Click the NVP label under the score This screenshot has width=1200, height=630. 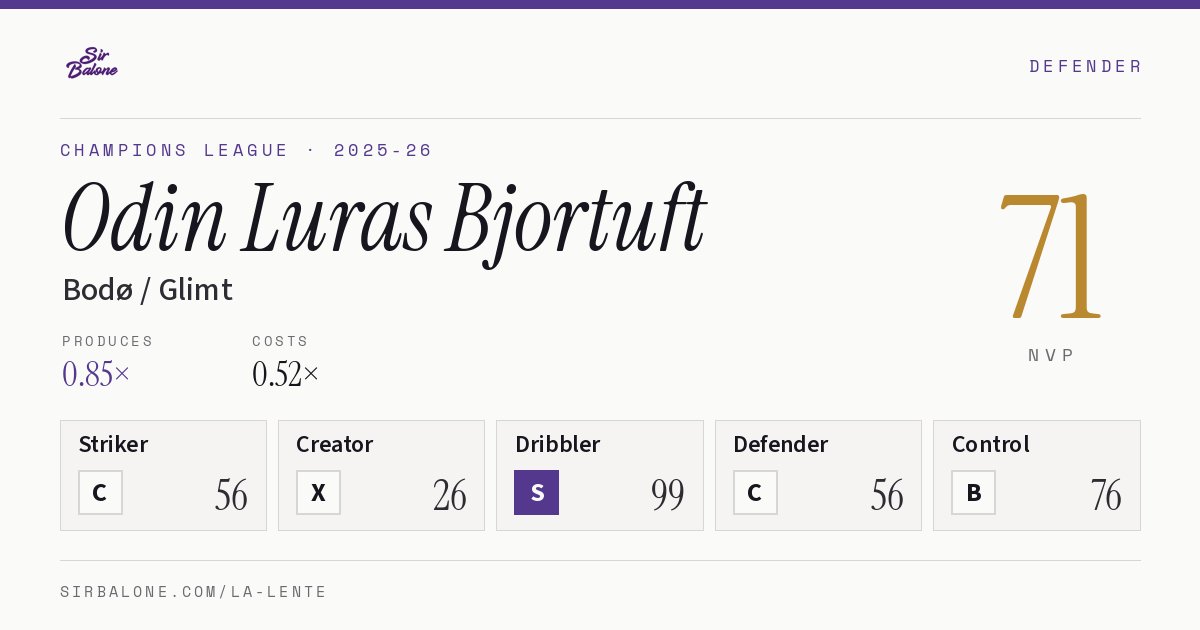[1051, 355]
